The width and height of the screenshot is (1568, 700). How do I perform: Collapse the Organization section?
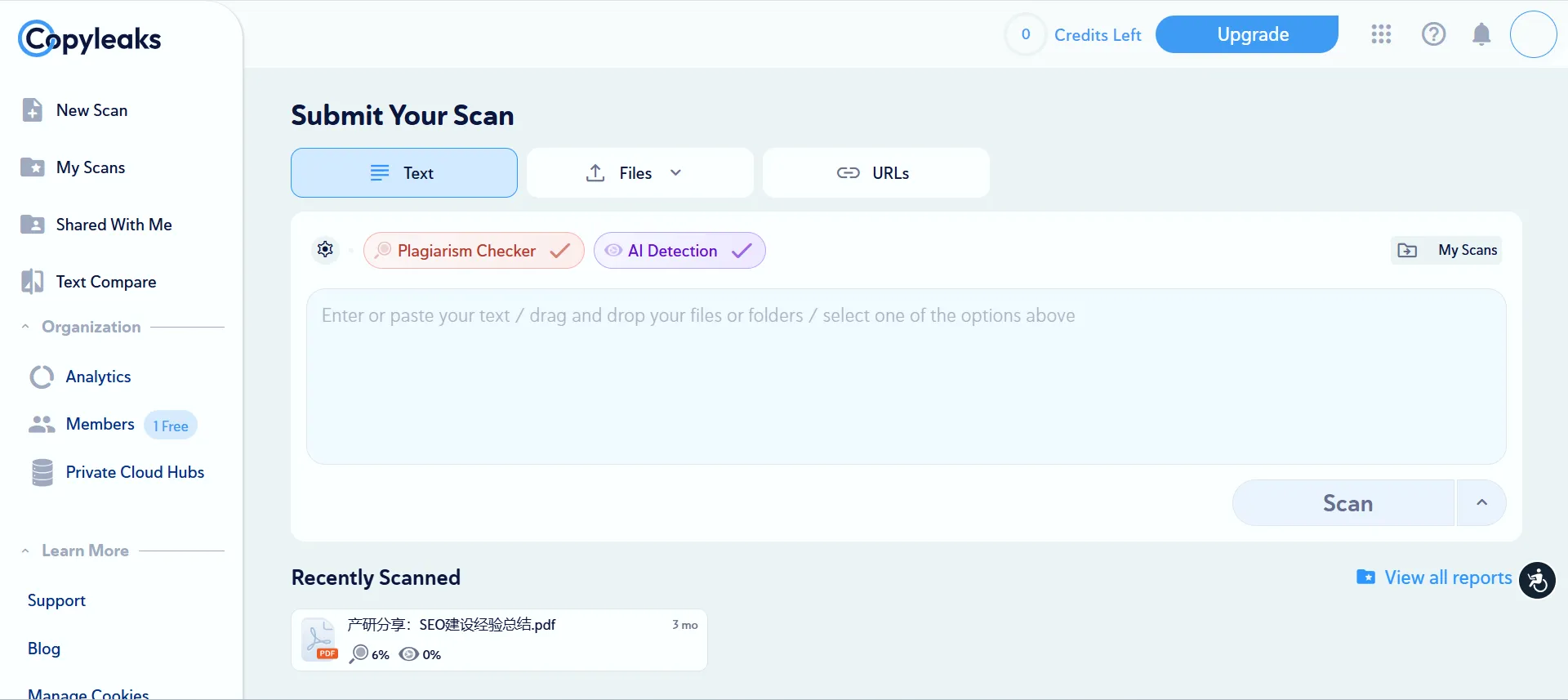(x=25, y=327)
